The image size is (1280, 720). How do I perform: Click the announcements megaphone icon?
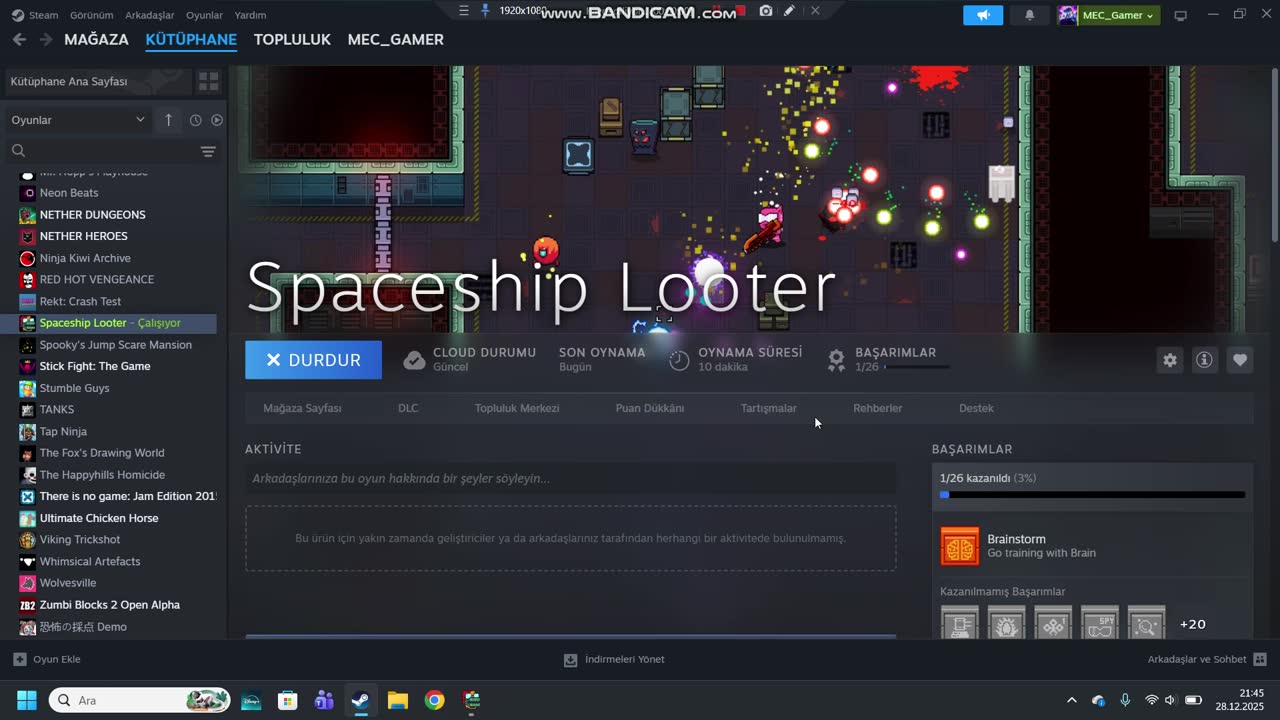tap(983, 15)
